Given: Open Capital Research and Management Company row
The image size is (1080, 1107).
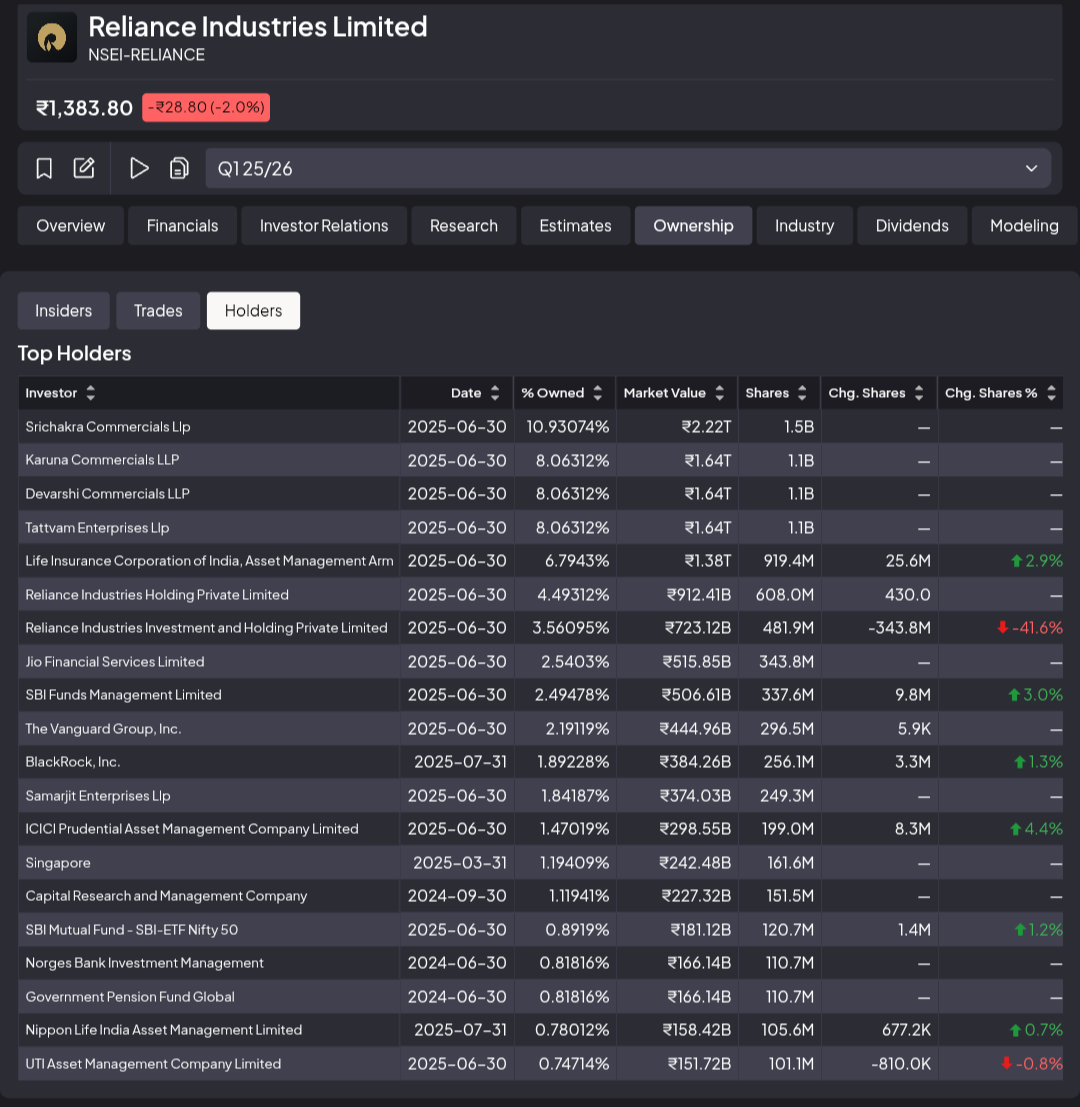Looking at the screenshot, I should 540,897.
